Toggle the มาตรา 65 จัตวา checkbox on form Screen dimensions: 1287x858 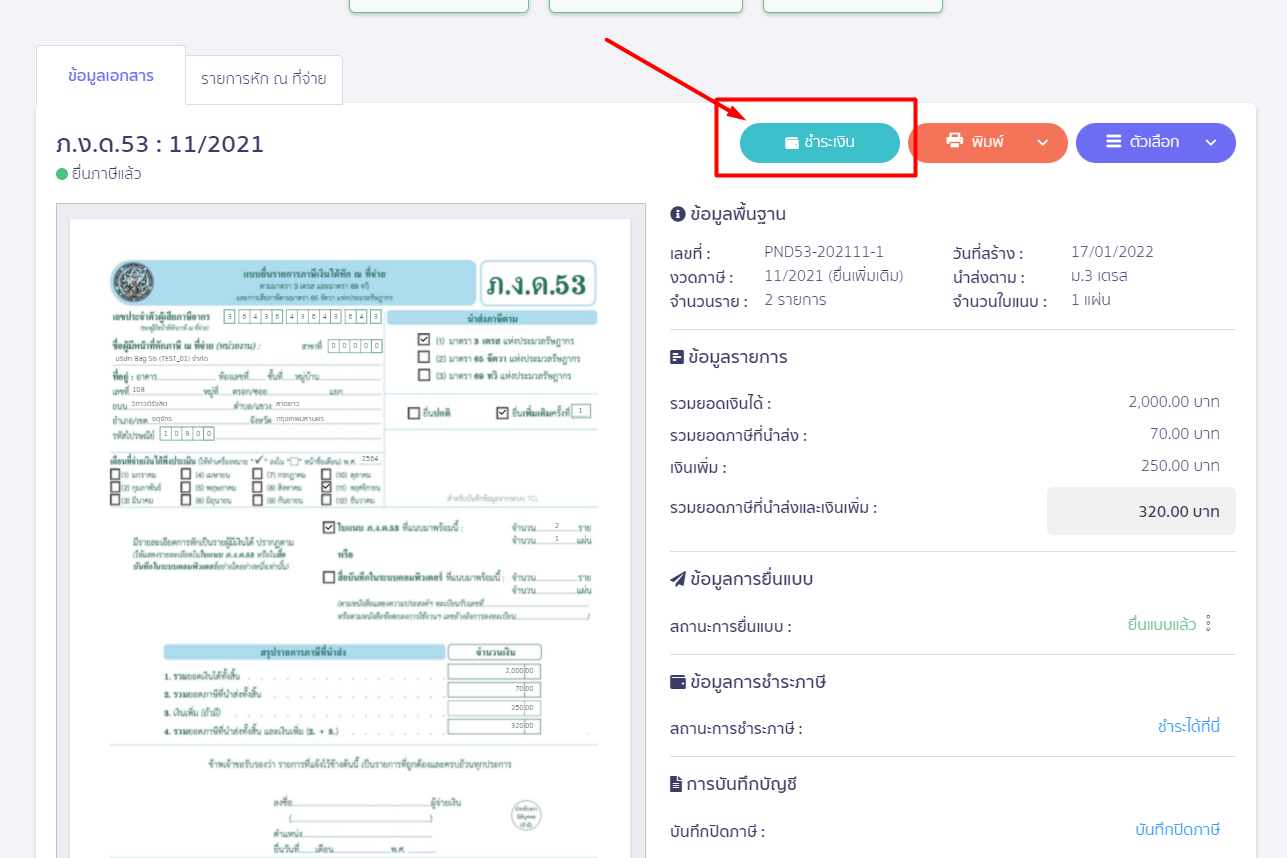425,357
